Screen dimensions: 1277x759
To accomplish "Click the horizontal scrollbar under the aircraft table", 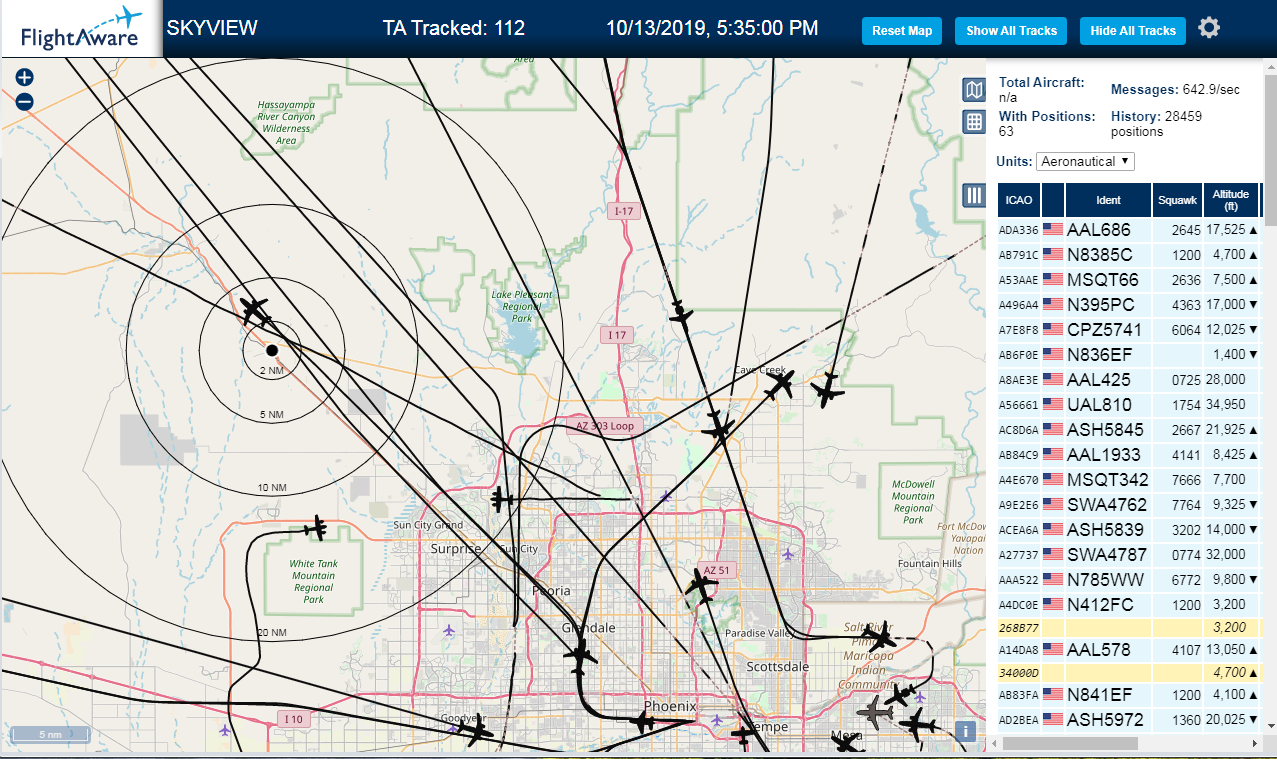I will pos(1070,743).
